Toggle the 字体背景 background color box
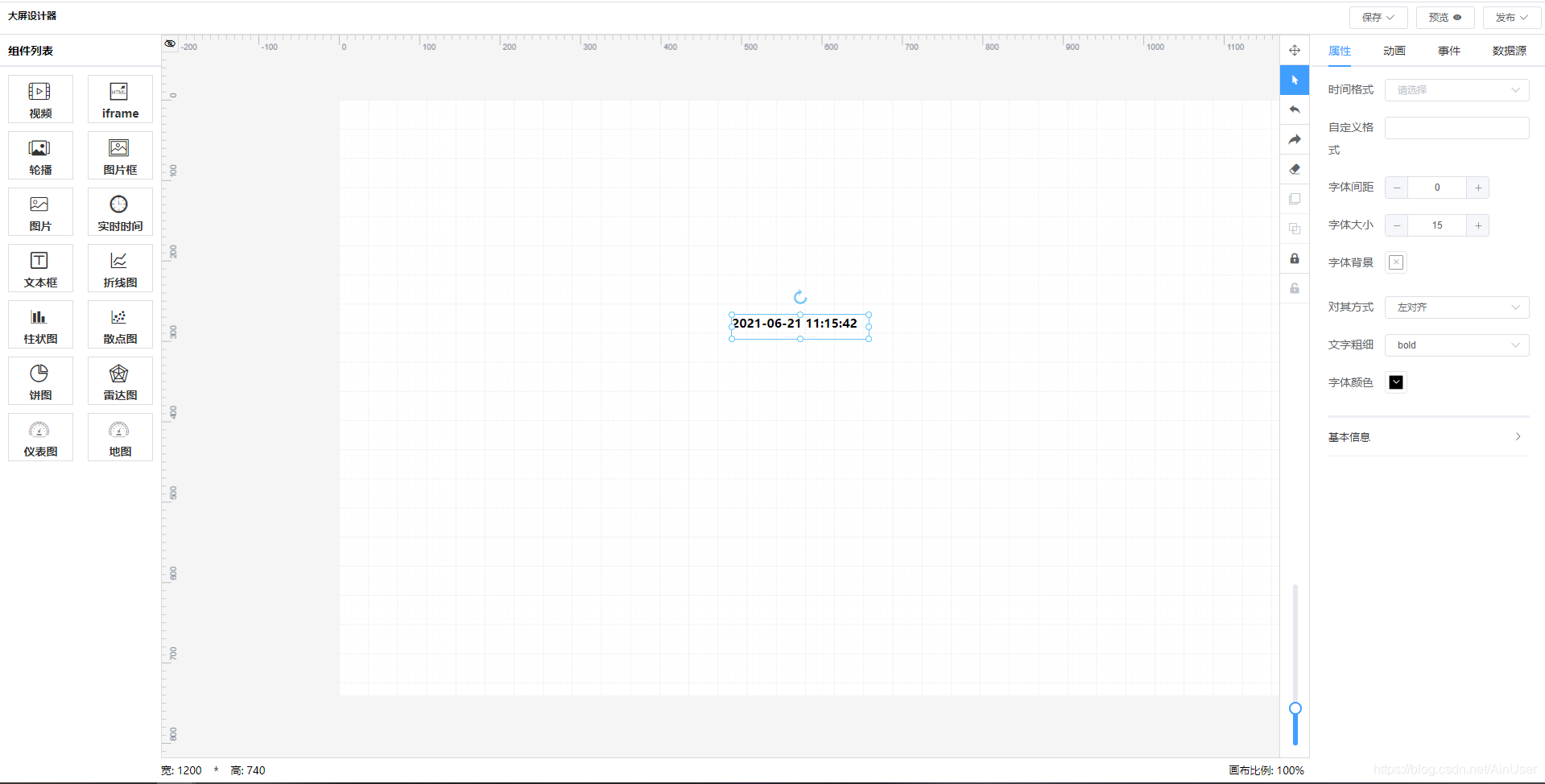This screenshot has height=784, width=1545. (1396, 262)
